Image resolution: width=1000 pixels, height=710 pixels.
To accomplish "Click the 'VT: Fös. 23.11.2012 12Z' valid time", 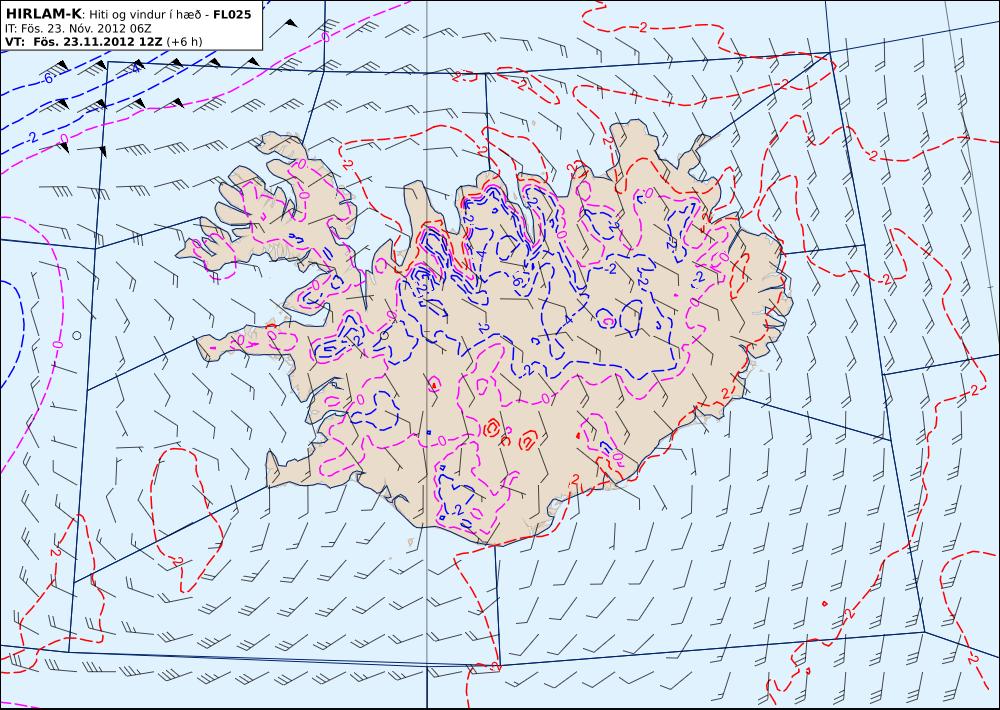I will pos(84,42).
